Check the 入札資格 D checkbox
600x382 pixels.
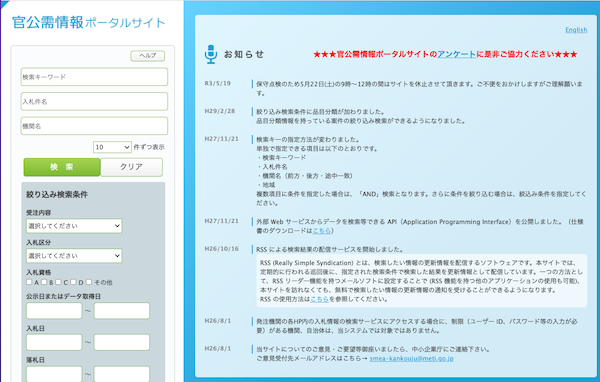[x=73, y=282]
